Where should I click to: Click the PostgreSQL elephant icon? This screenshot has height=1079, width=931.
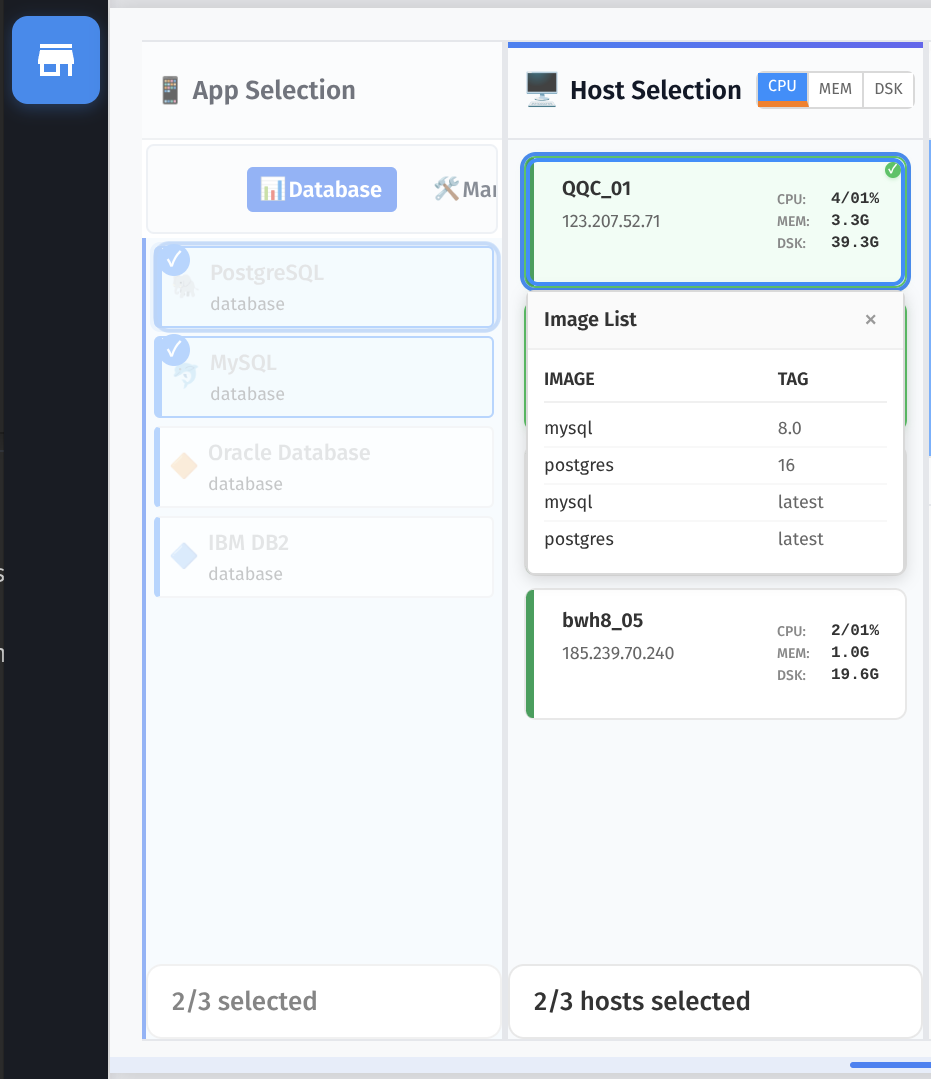tap(184, 287)
